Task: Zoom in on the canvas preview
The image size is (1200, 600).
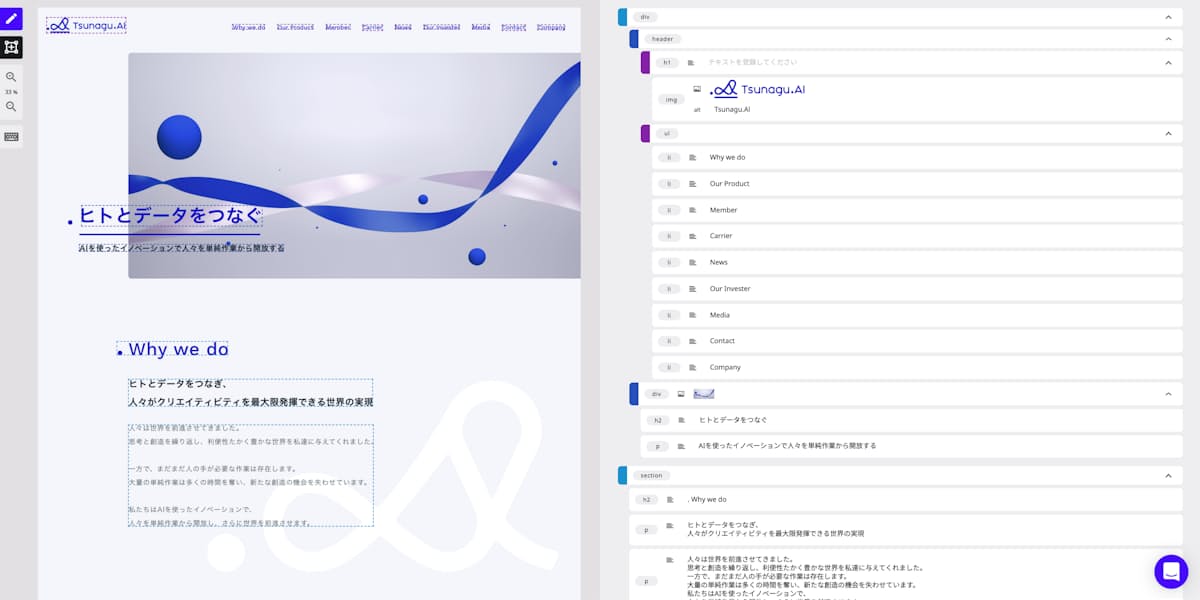Action: coord(11,77)
